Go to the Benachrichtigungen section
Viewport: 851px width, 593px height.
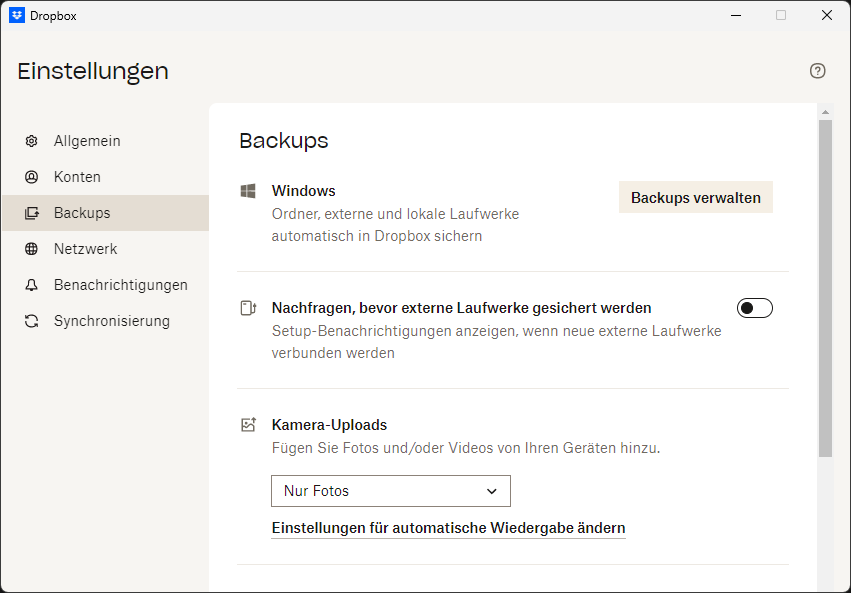pos(120,285)
